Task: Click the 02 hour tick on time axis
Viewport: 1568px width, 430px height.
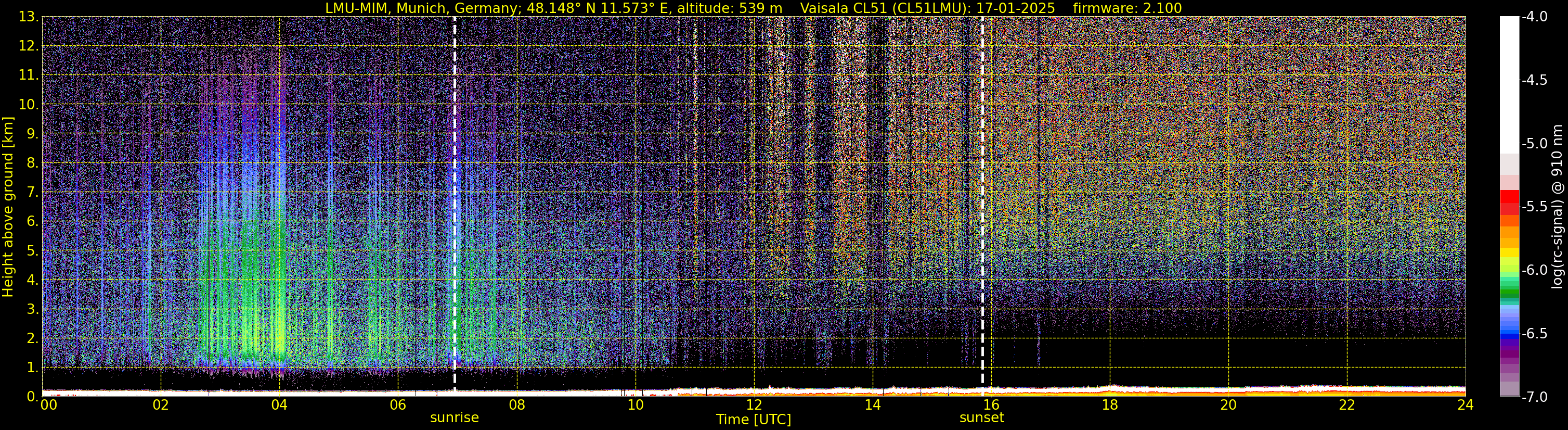Action: click(161, 405)
